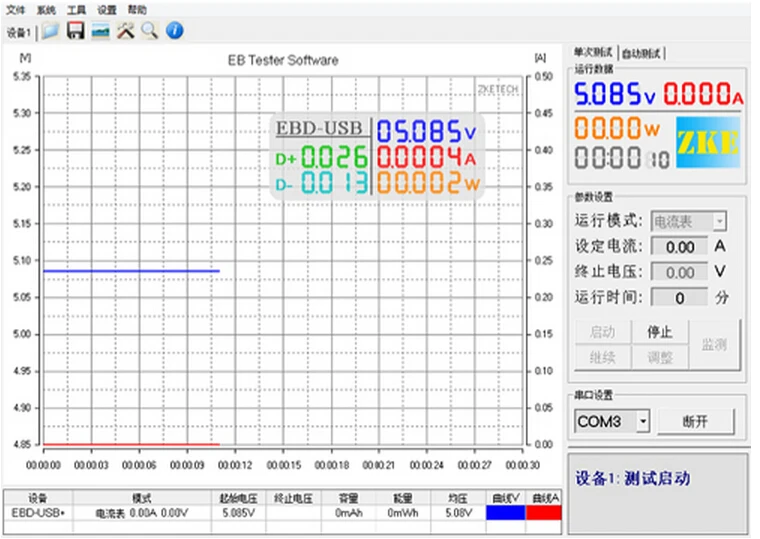The width and height of the screenshot is (760, 539).
Task: Click the elapsed time 00:00:10 display
Action: tap(622, 159)
